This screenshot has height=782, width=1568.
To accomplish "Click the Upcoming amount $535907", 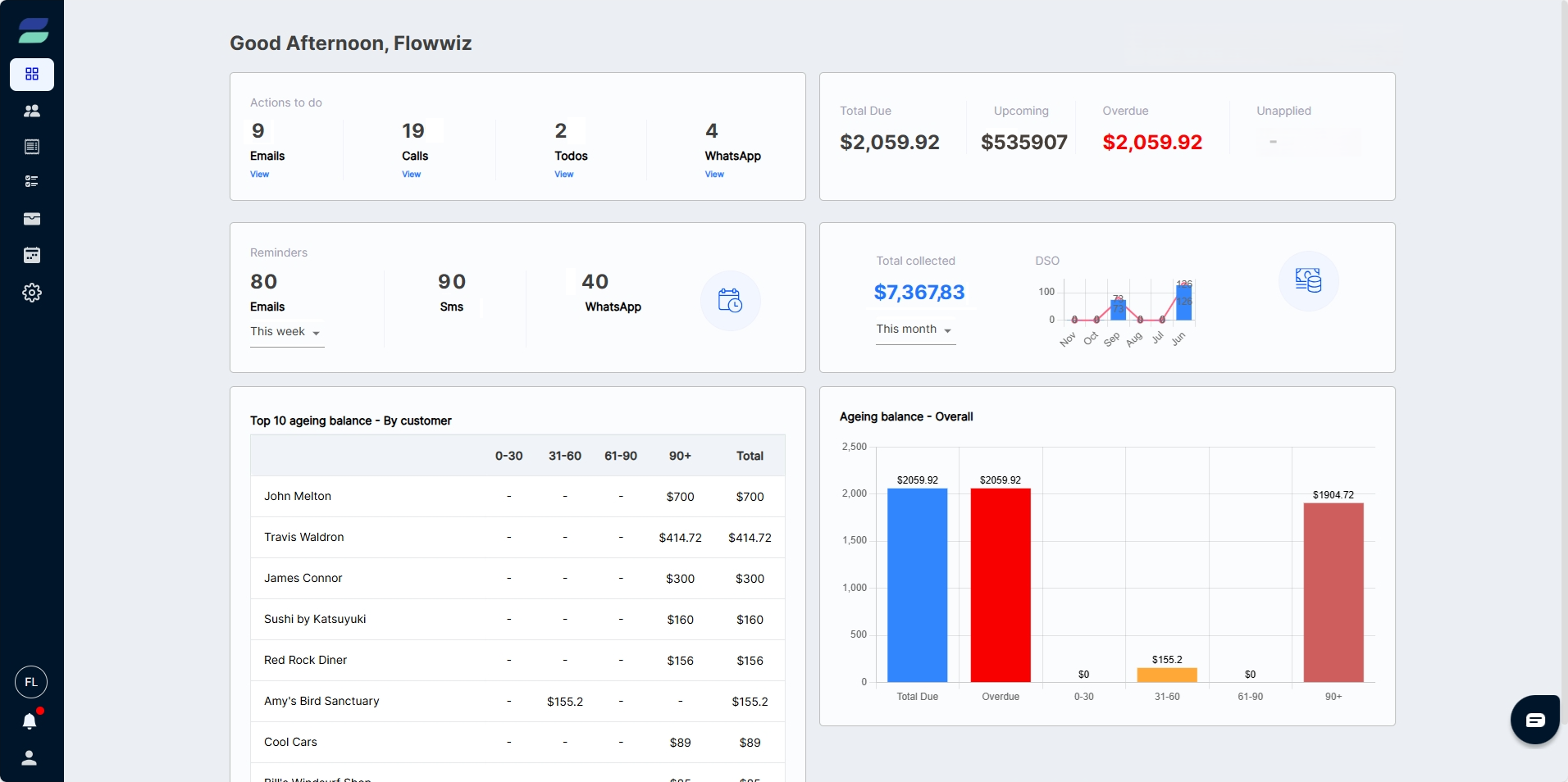I will pos(1024,143).
